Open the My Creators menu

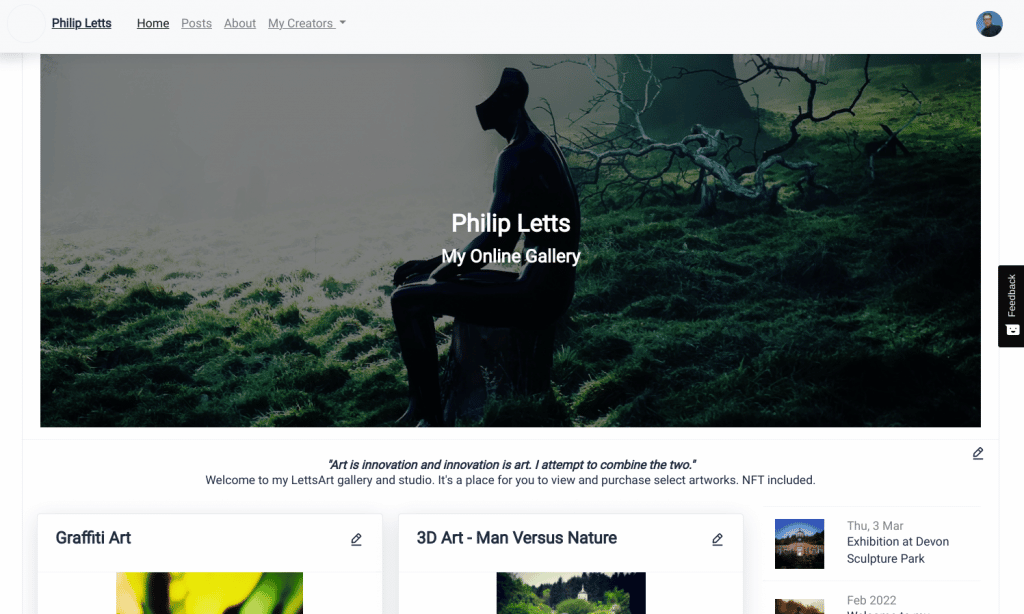(x=306, y=24)
